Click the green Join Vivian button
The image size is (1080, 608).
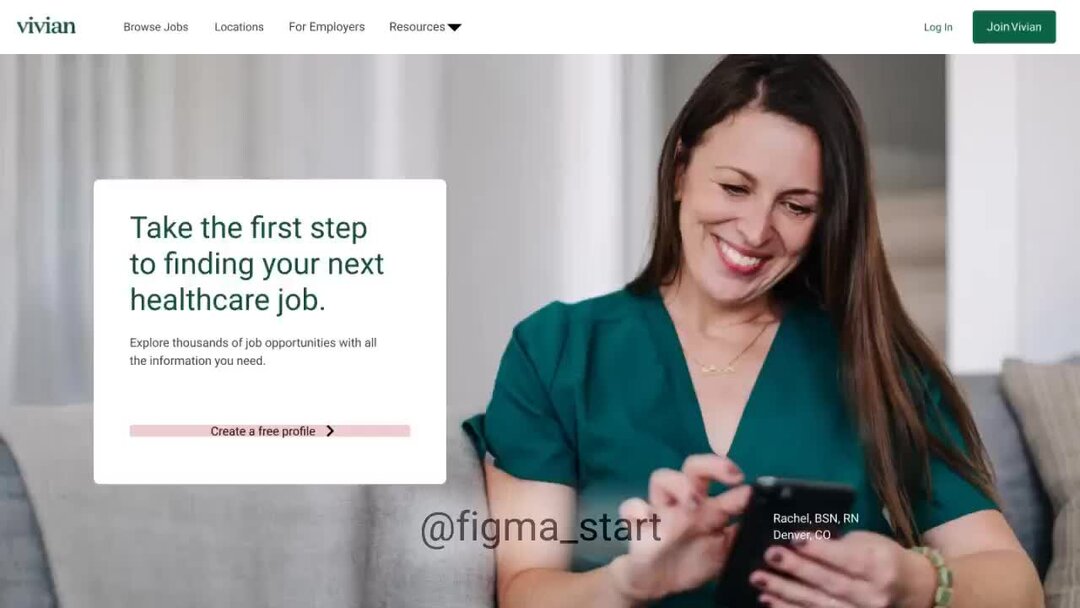(1014, 27)
